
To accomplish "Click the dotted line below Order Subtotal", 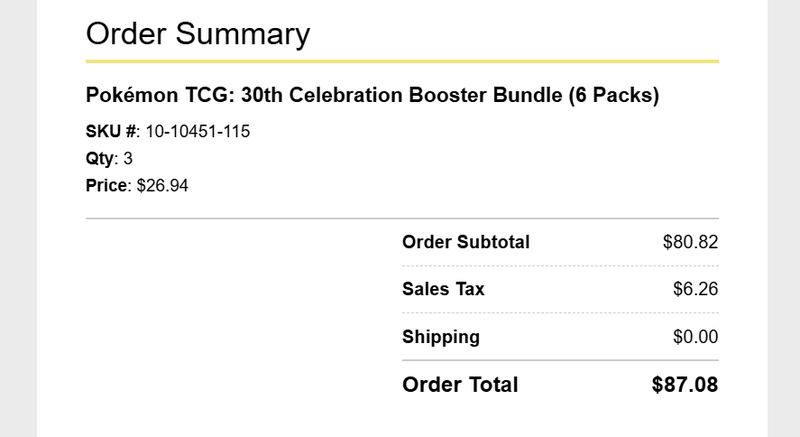I will [x=560, y=266].
